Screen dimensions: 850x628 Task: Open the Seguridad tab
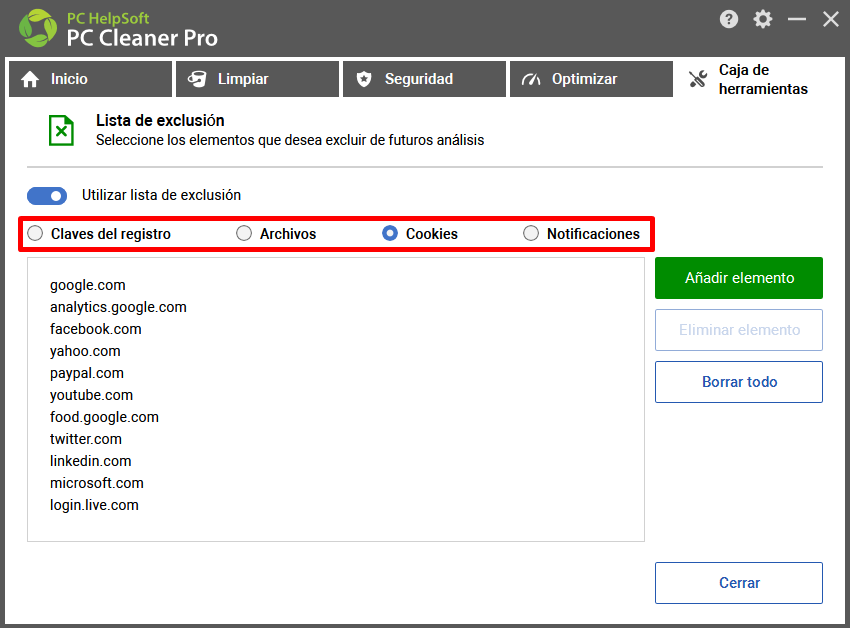point(424,79)
